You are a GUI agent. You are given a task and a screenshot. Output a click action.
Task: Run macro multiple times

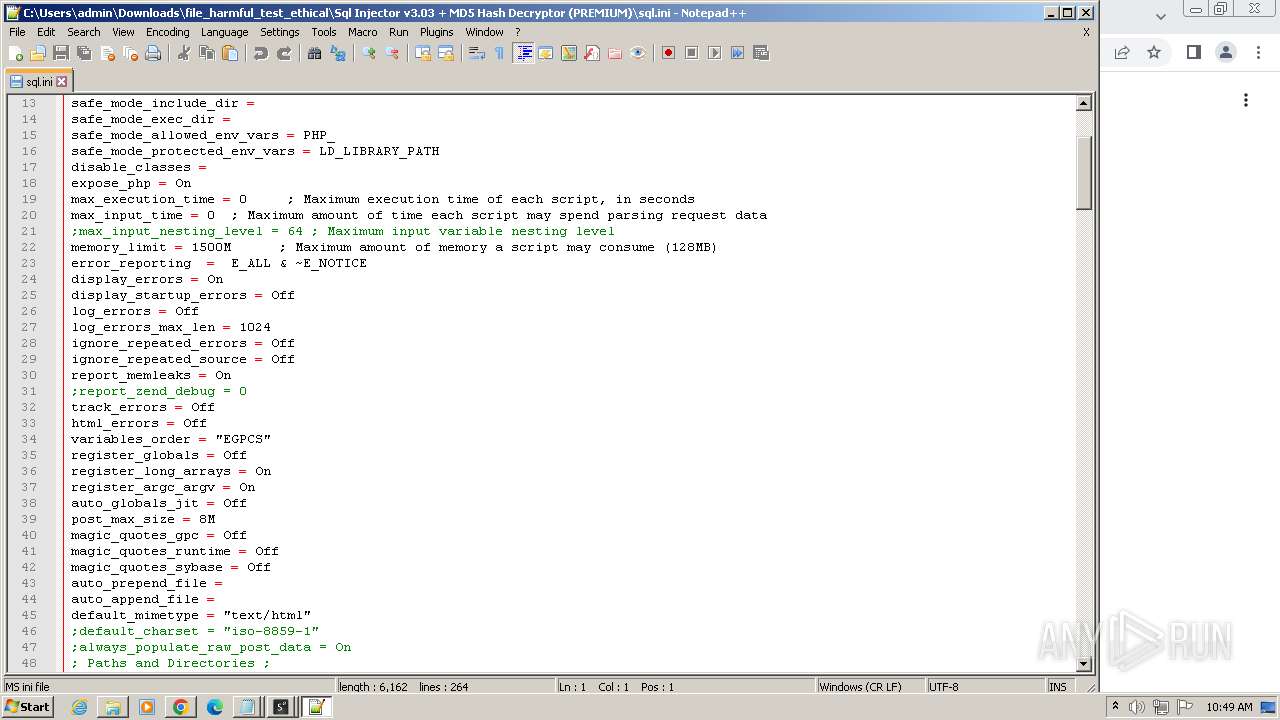pyautogui.click(x=737, y=53)
